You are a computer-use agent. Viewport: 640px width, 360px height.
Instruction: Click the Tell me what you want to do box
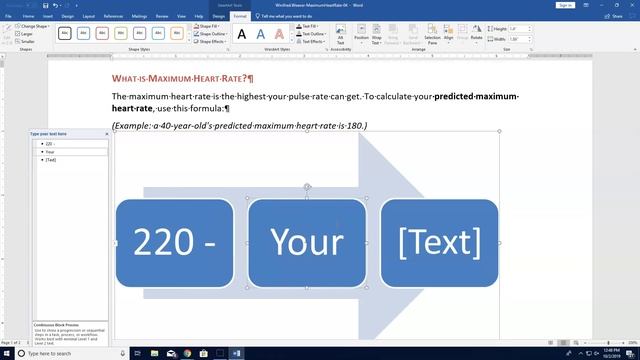tap(284, 16)
